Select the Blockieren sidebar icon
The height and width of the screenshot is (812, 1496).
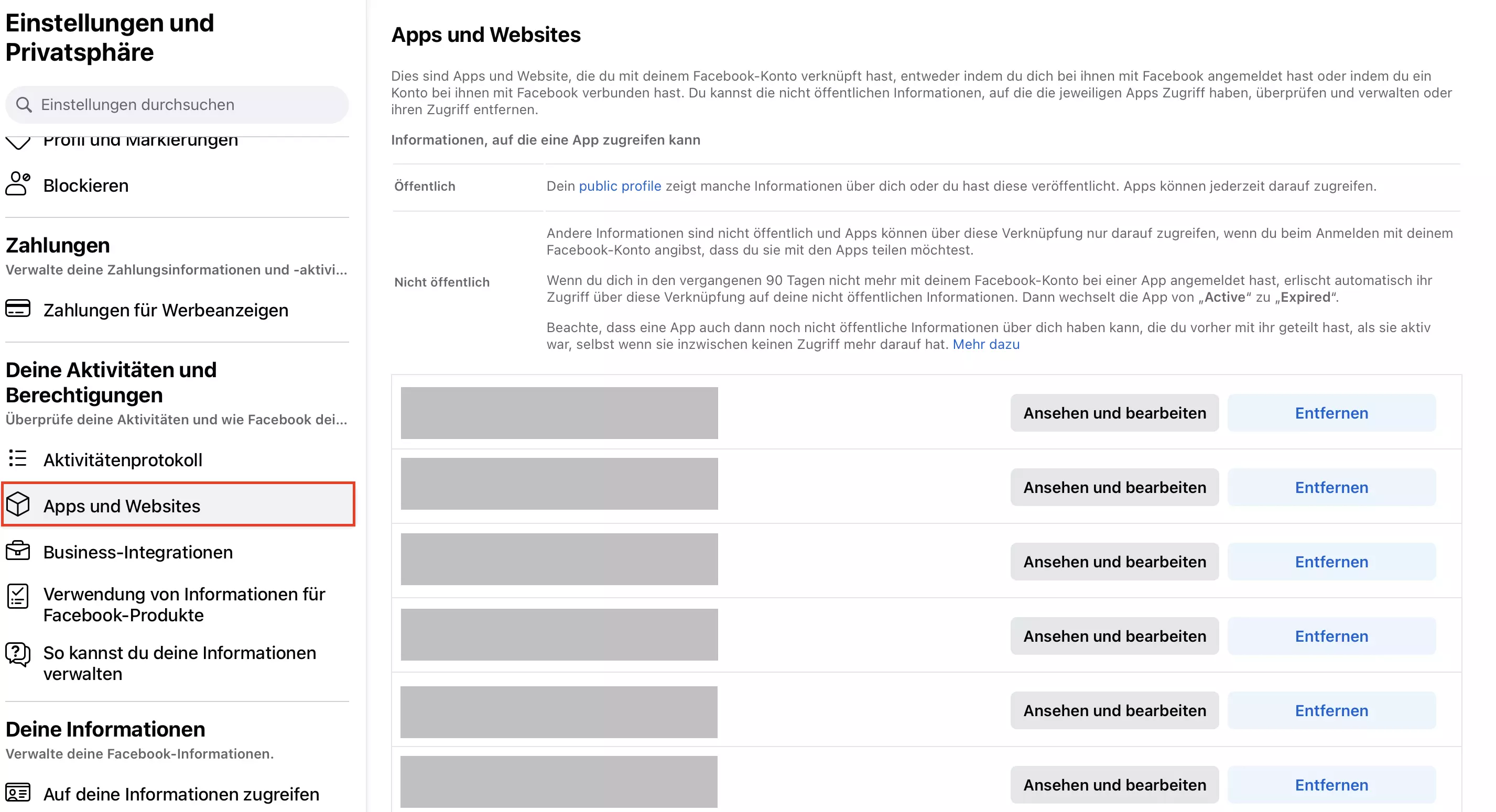(18, 184)
